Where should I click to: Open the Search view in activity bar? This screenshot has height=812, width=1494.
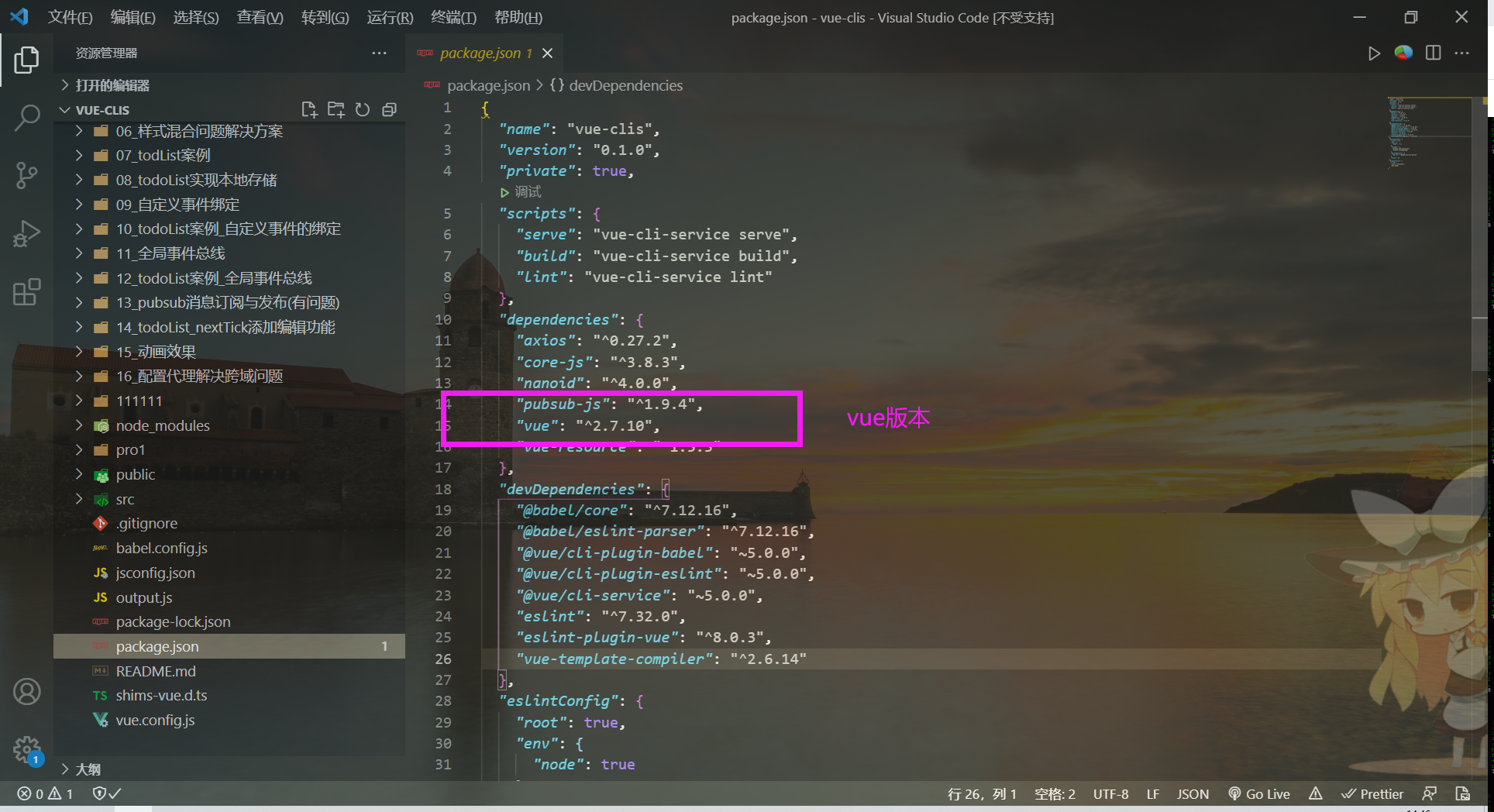26,118
